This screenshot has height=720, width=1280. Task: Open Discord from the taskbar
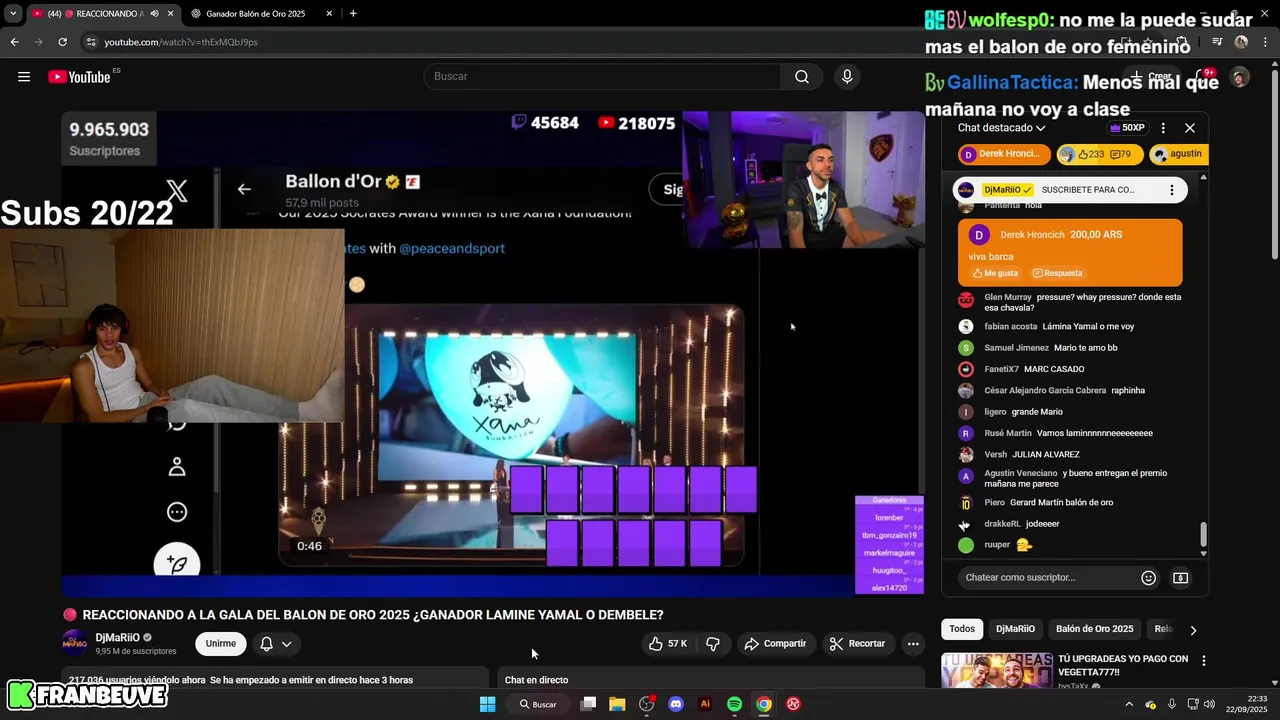pos(676,704)
